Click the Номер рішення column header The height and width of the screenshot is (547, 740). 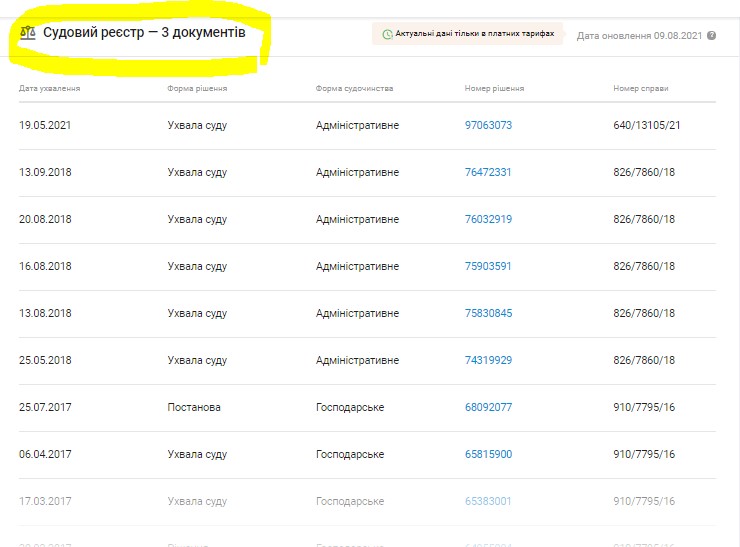click(x=494, y=88)
